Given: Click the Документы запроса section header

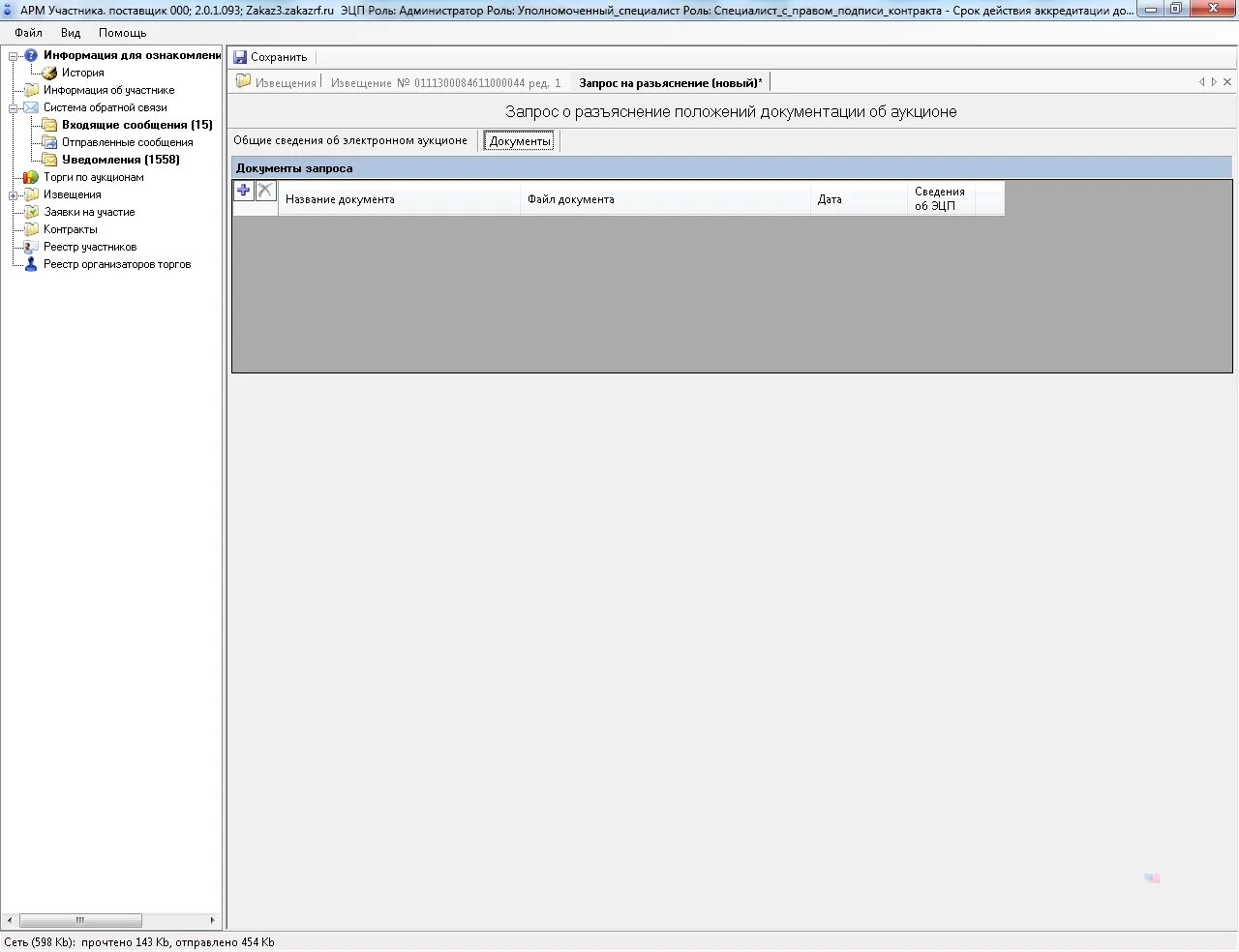Looking at the screenshot, I should point(732,168).
